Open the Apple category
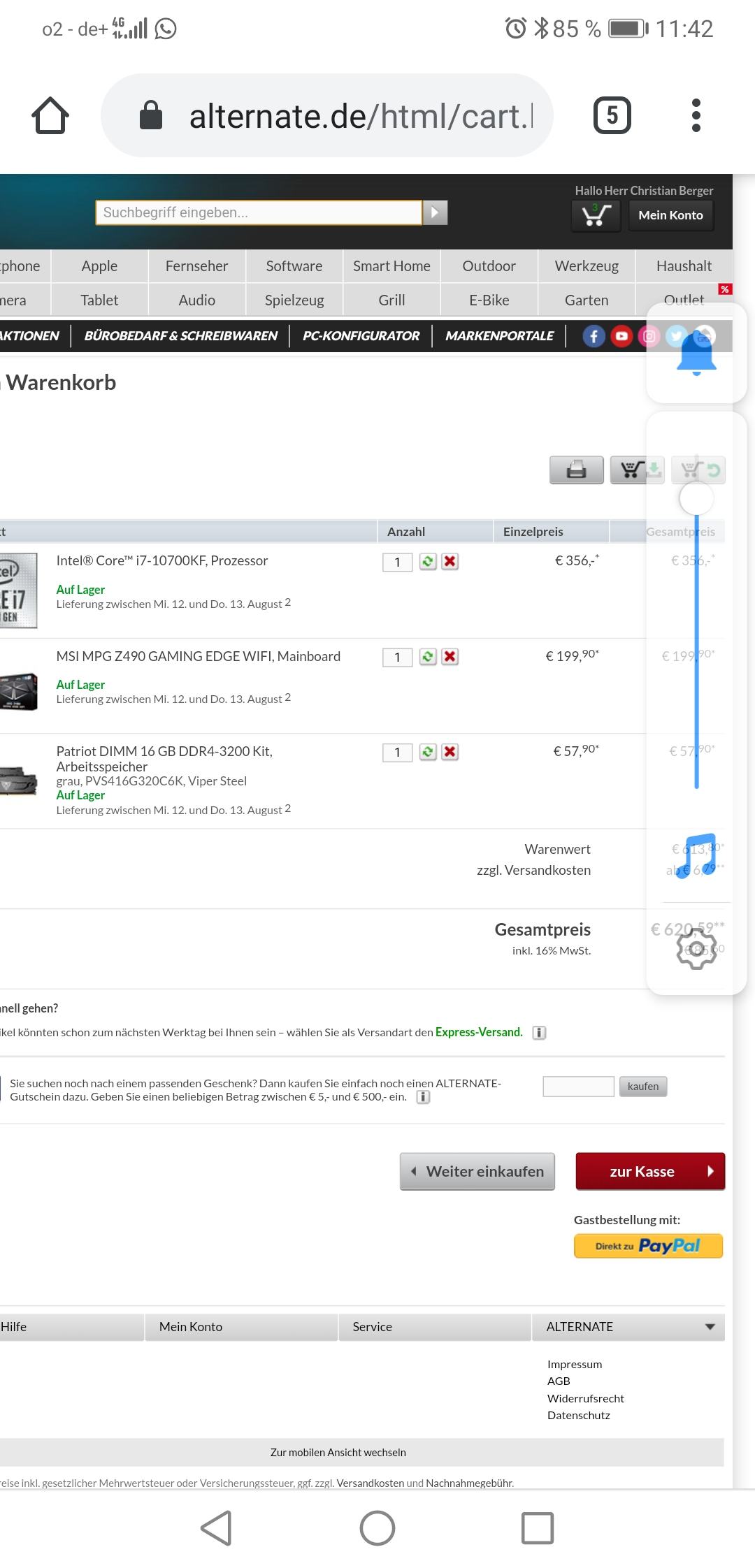755x1568 pixels. click(x=99, y=266)
